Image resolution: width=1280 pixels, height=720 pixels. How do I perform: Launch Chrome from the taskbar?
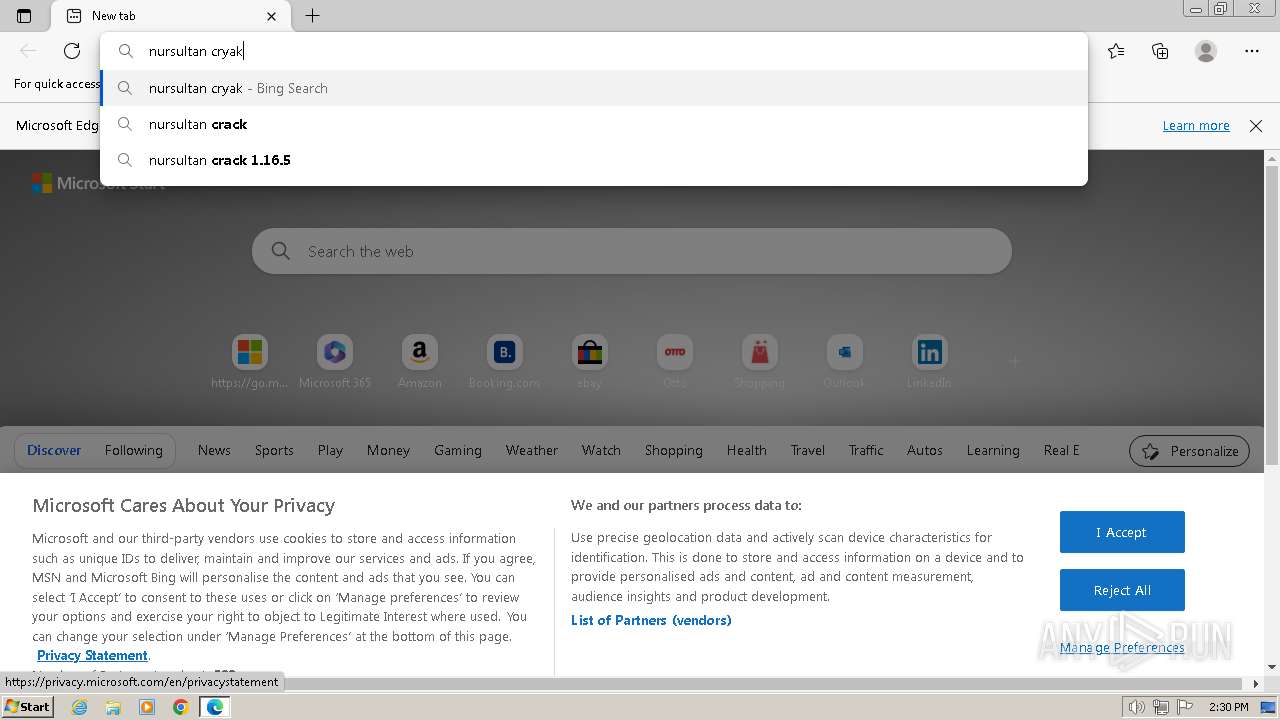click(181, 707)
